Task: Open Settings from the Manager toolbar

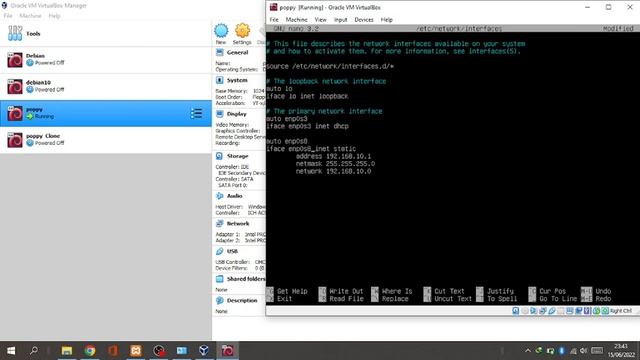Action: tap(242, 34)
